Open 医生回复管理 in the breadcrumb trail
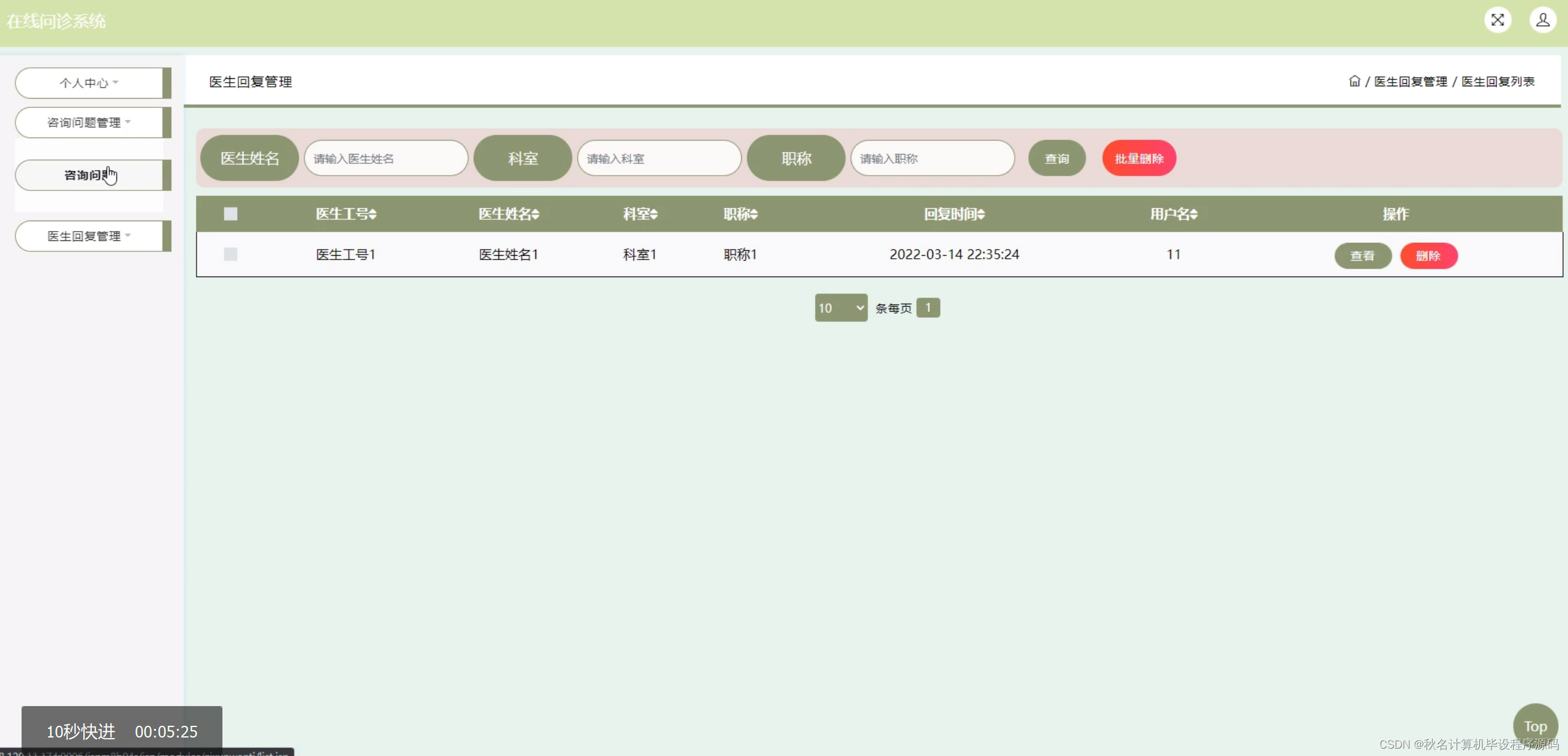The height and width of the screenshot is (756, 1568). pos(1410,81)
